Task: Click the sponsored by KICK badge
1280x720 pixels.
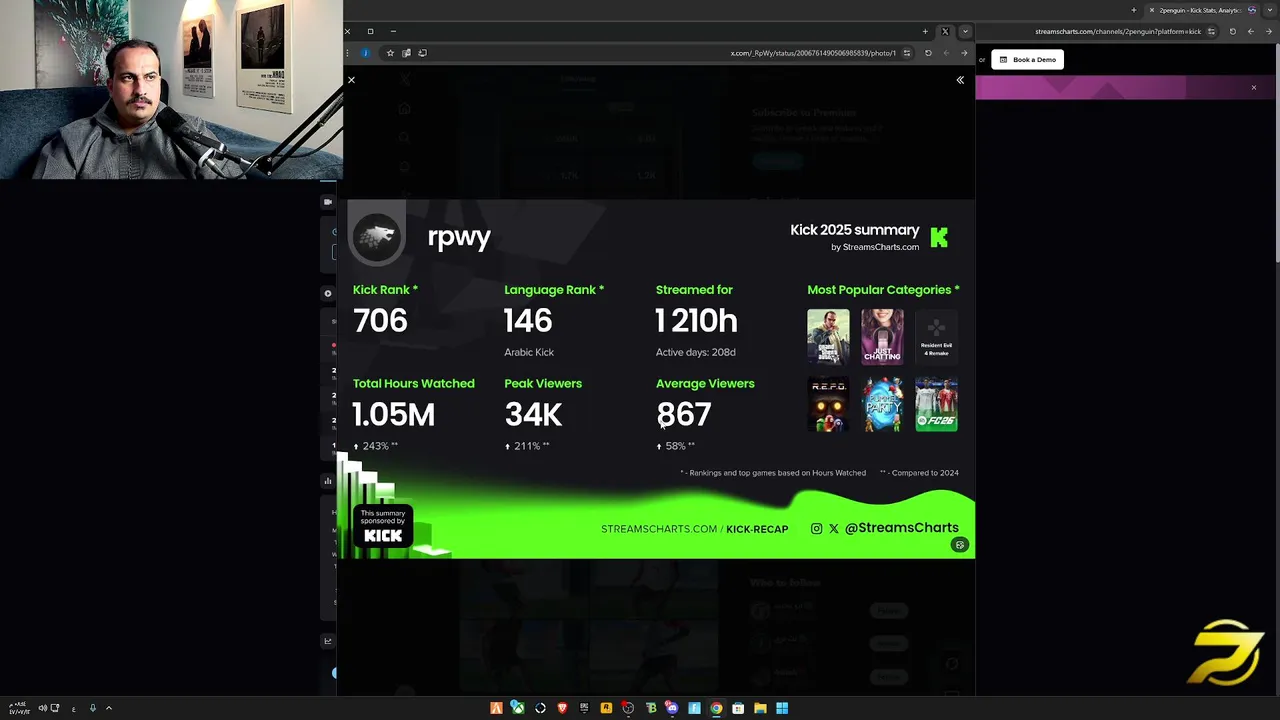Action: pos(383,528)
